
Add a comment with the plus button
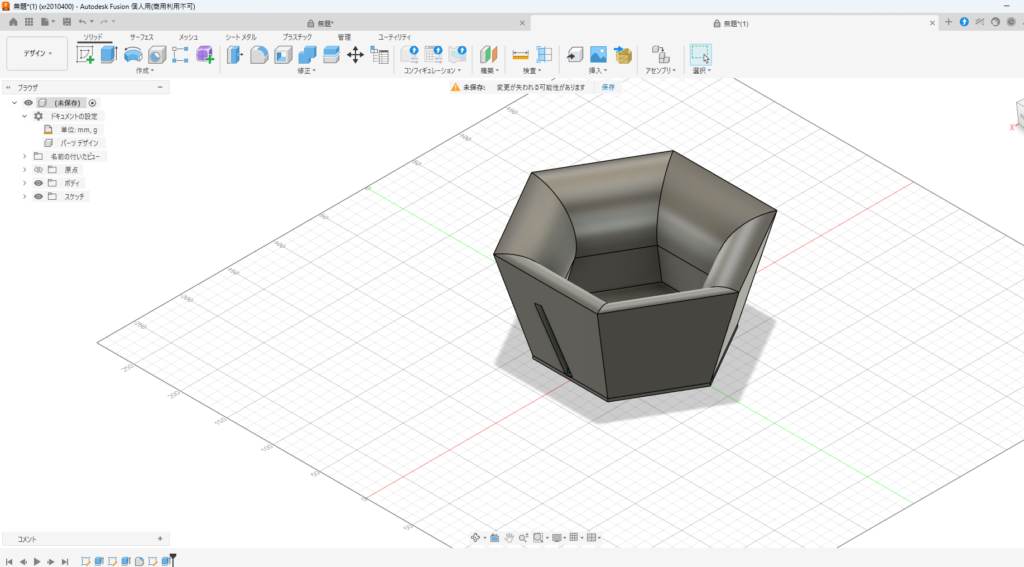160,538
